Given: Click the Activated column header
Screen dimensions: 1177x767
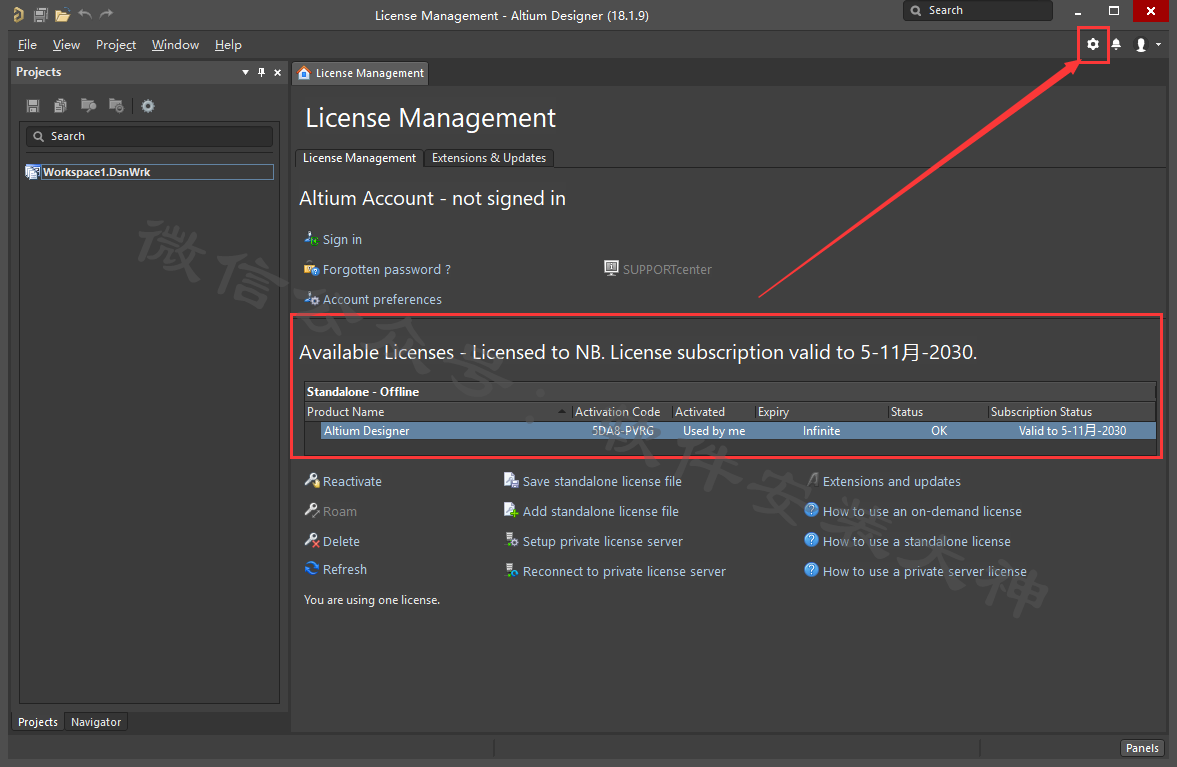Looking at the screenshot, I should point(712,412).
